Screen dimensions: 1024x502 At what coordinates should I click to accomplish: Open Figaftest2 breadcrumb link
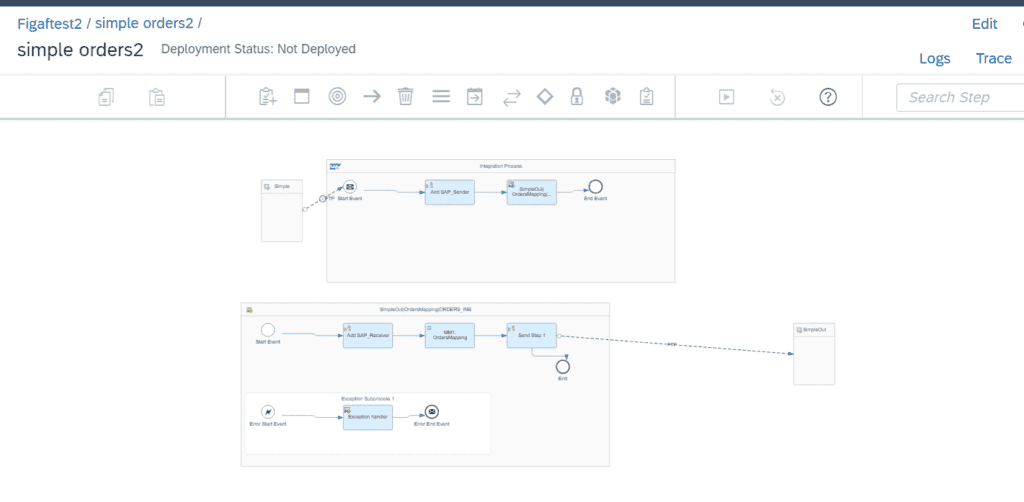click(x=50, y=24)
